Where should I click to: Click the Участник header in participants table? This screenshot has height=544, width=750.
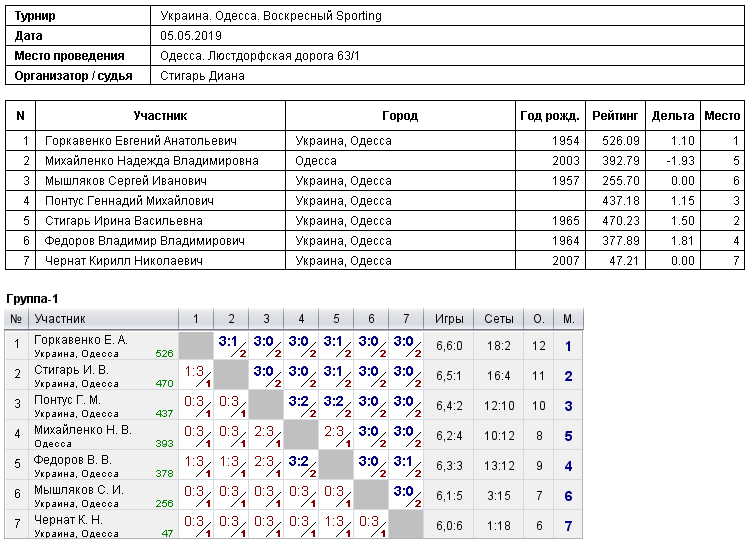pyautogui.click(x=160, y=116)
